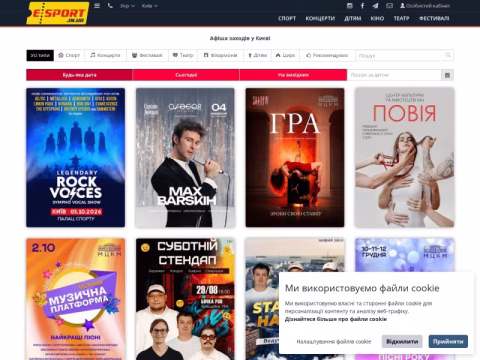Open the calendar date picker icon
Image resolution: width=480 pixels, height=360 pixels.
[x=447, y=75]
